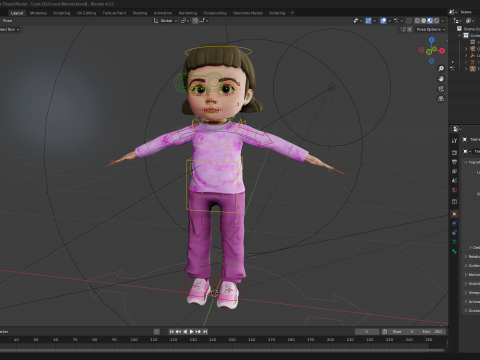This screenshot has width=480, height=360.
Task: Open the viewport shading options dropdown arrow
Action: 443,21
